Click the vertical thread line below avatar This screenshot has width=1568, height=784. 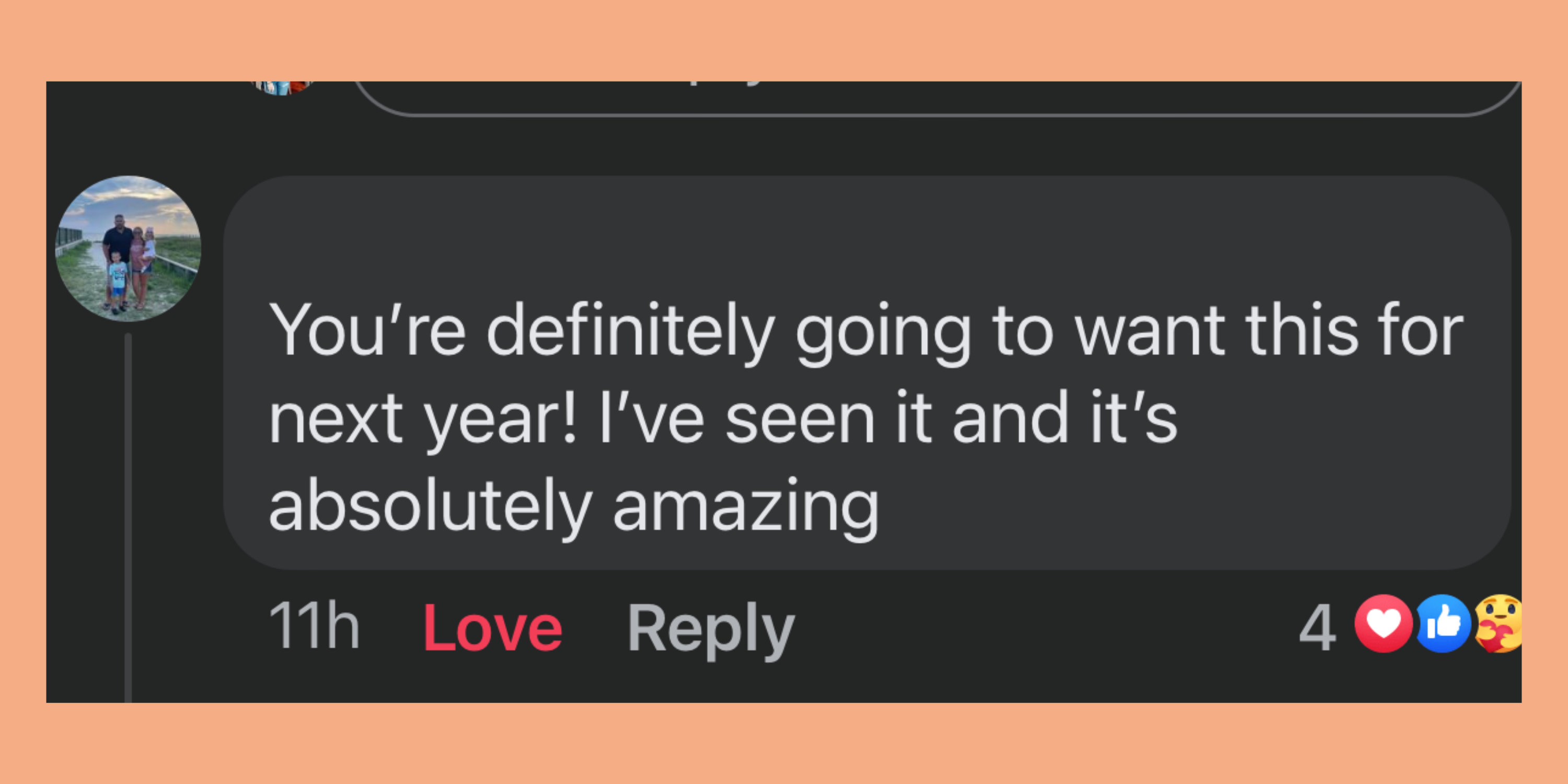tap(128, 517)
